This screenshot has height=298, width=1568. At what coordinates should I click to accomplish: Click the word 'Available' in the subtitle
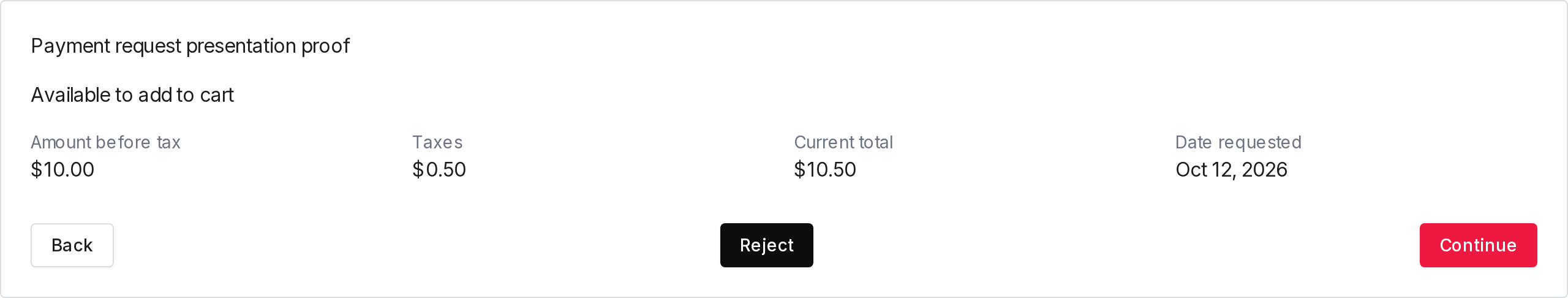coord(70,95)
